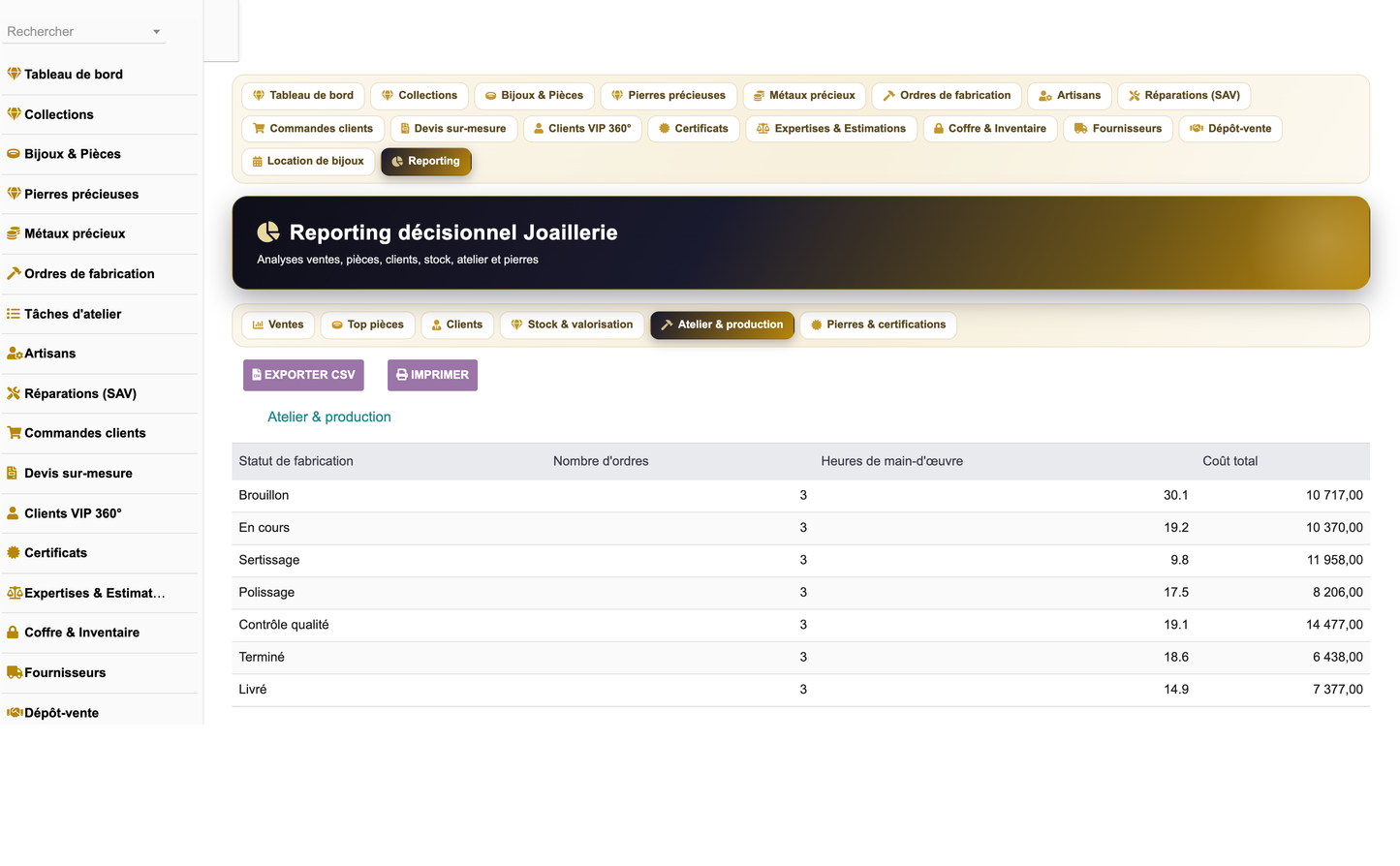Click the list icon beside Tâches d'atelier
Screen dimensions: 1400x866
click(x=14, y=313)
